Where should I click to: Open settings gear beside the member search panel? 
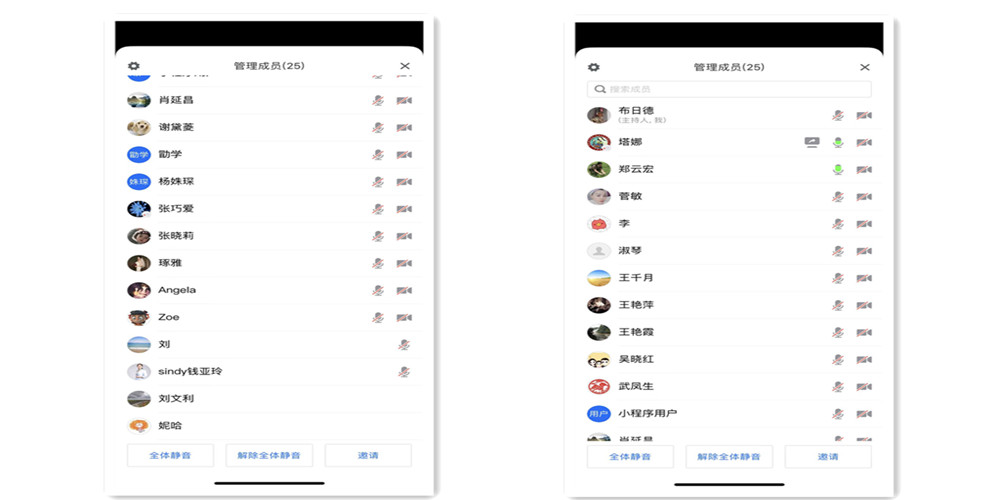pyautogui.click(x=594, y=67)
